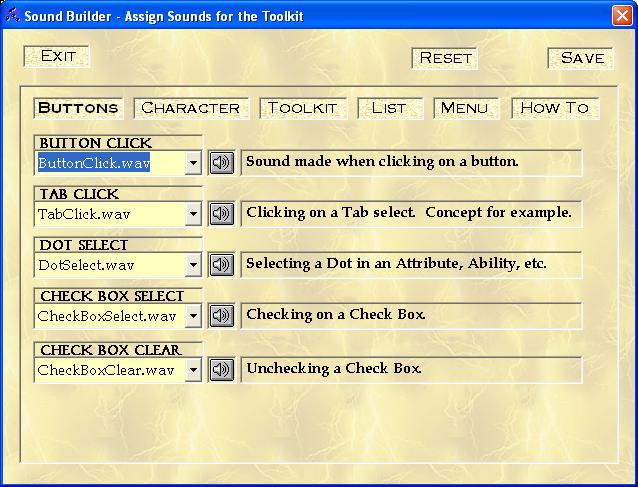
Task: Expand the Button Click sound dropdown
Action: [x=193, y=162]
